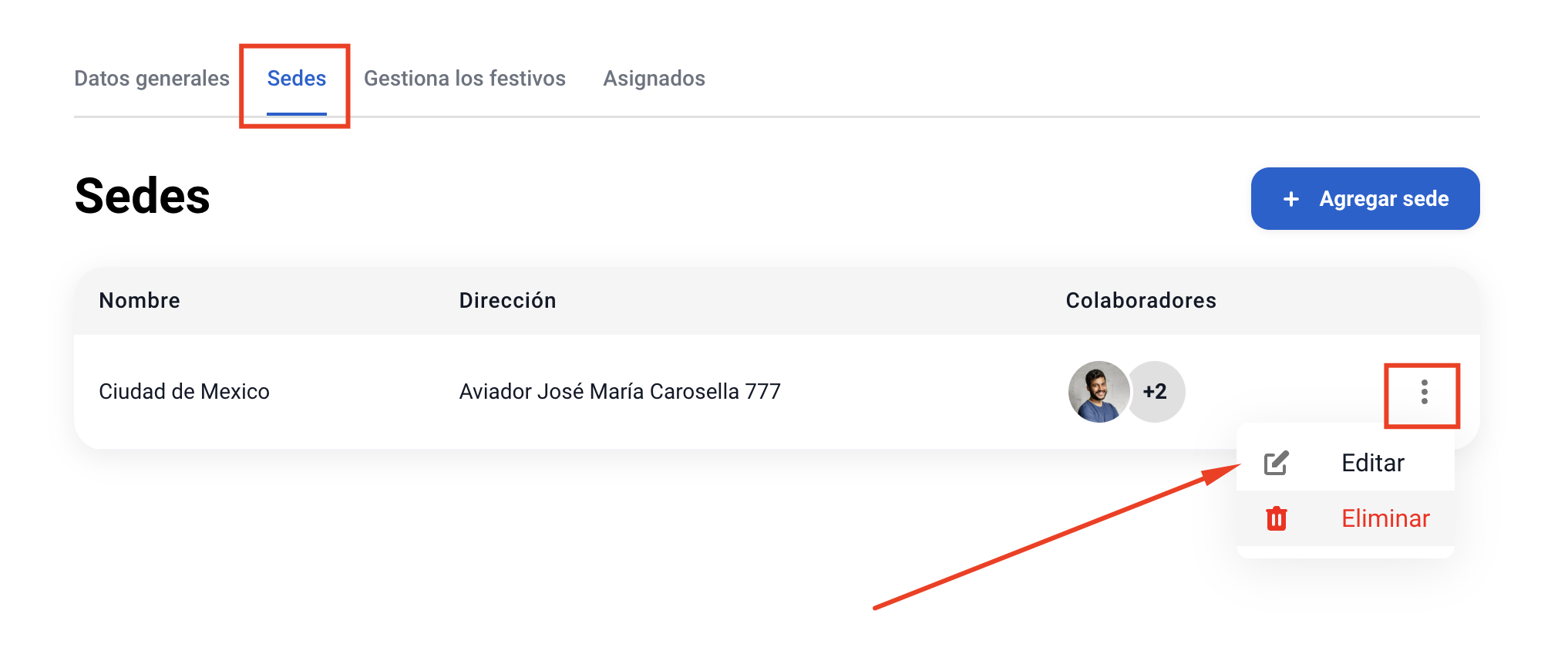Click the collaborator profile photo avatar

pos(1099,392)
